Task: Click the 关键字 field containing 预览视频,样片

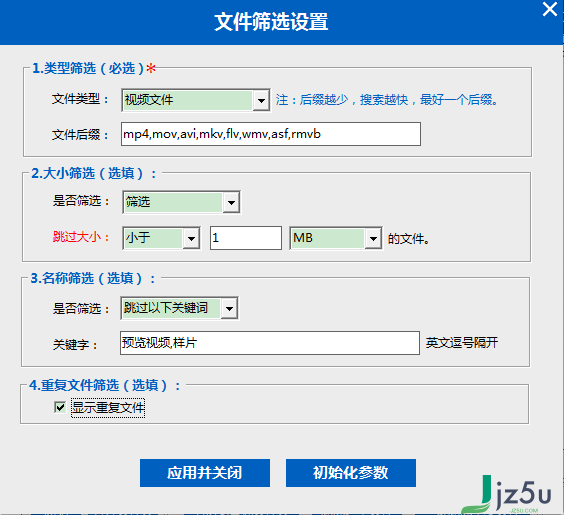Action: [270, 343]
